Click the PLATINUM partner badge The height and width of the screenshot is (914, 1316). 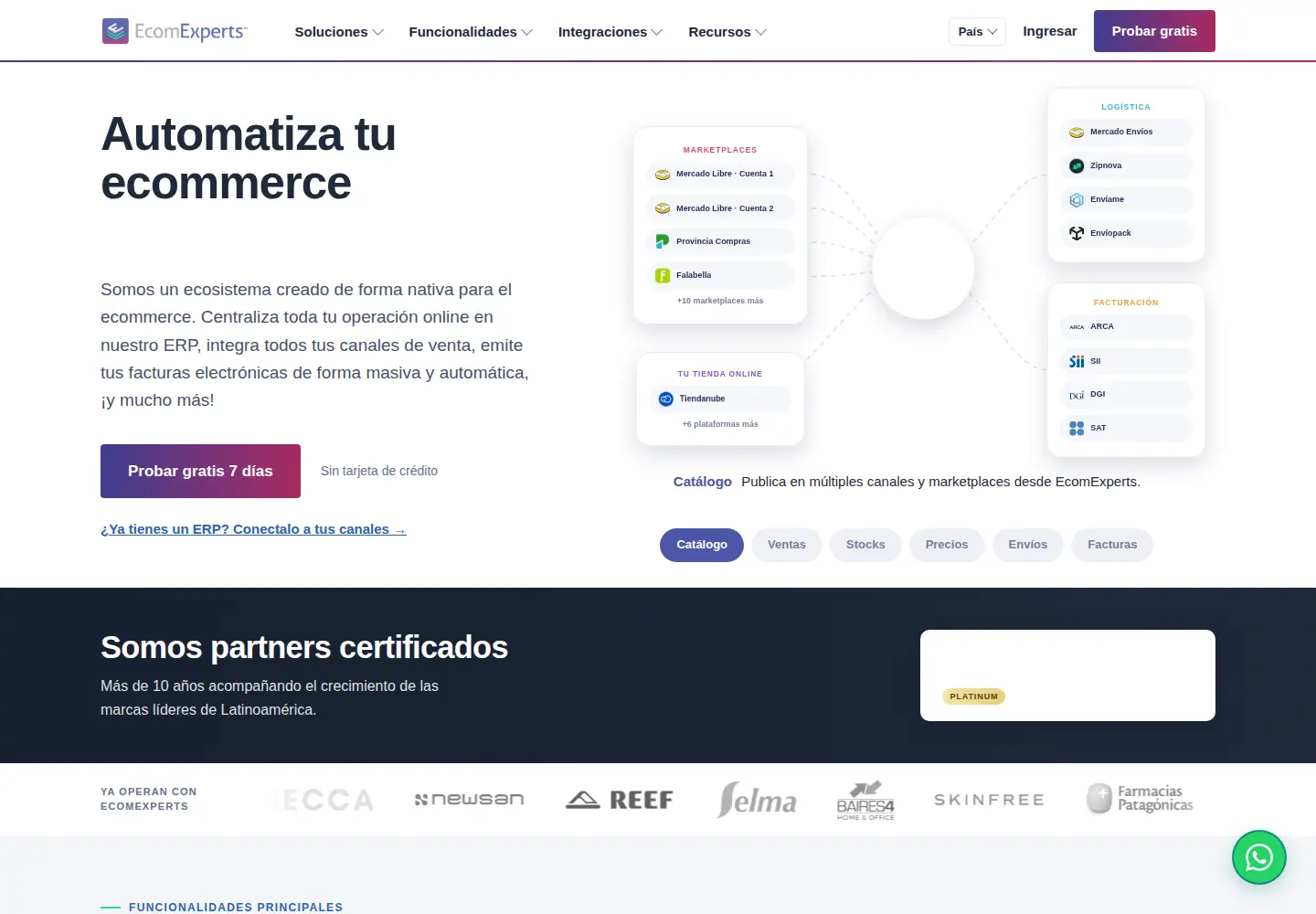[973, 696]
